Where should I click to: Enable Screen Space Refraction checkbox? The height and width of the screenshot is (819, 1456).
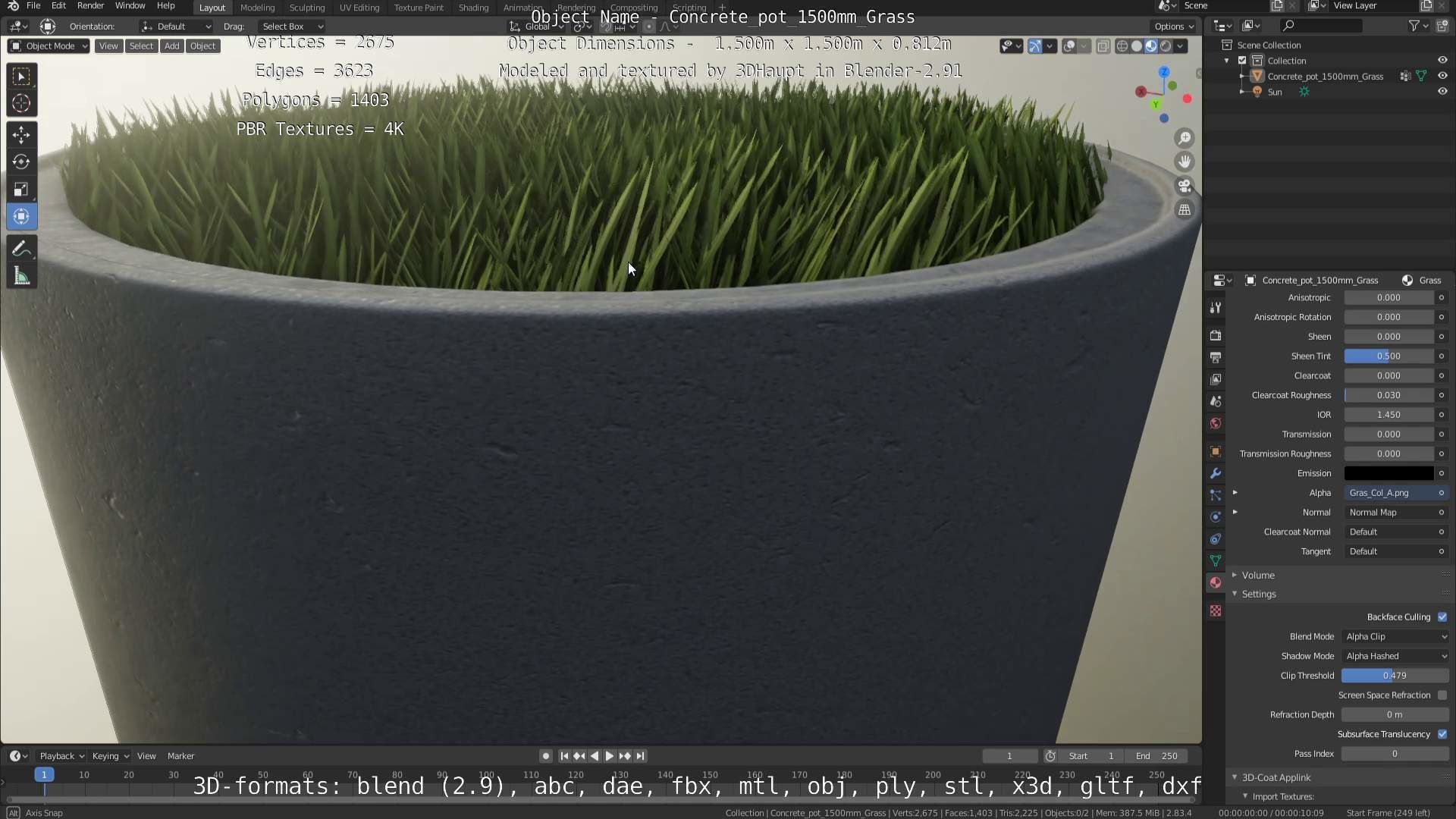[x=1442, y=695]
